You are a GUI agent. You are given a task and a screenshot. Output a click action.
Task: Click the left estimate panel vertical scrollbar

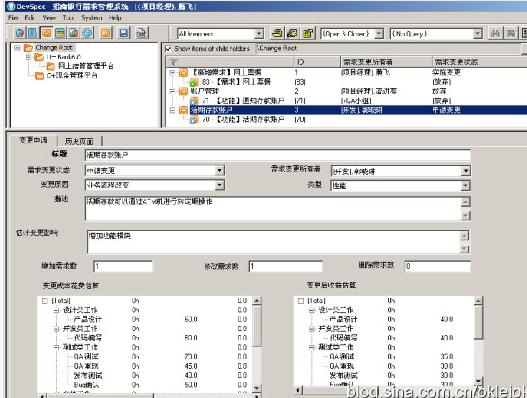click(257, 343)
